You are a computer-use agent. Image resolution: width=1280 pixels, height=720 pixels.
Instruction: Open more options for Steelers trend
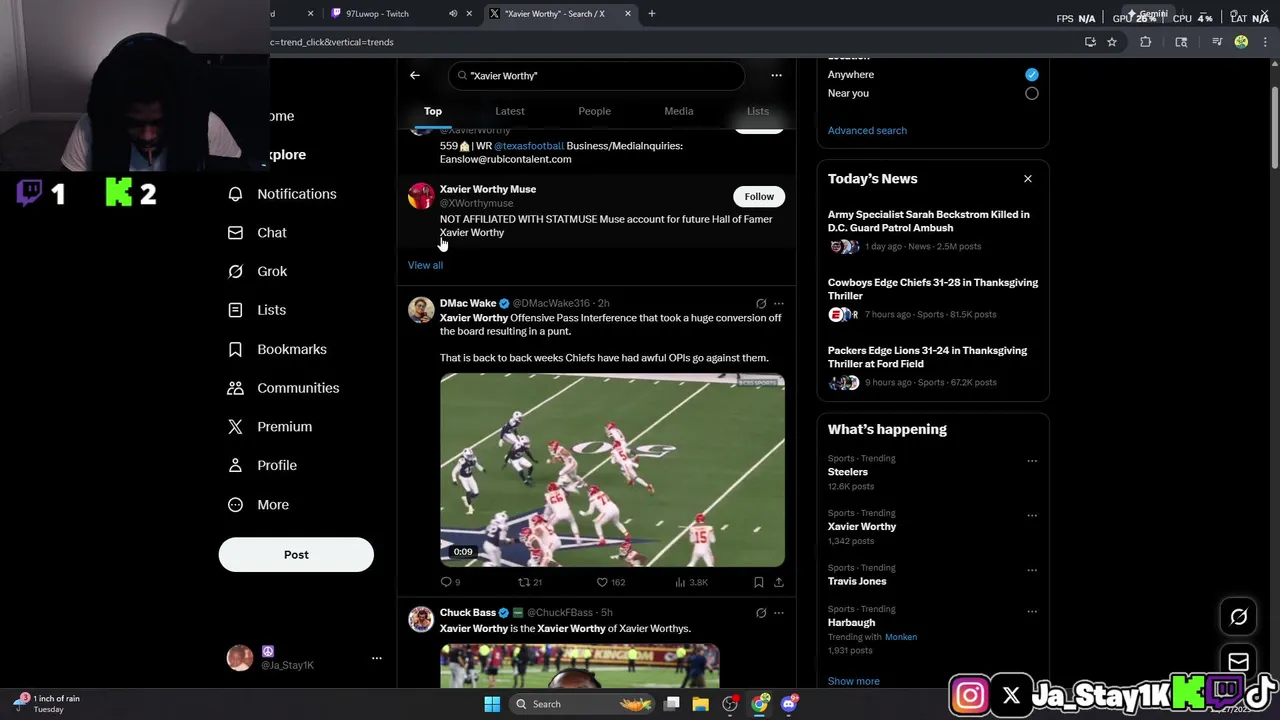click(x=1032, y=461)
